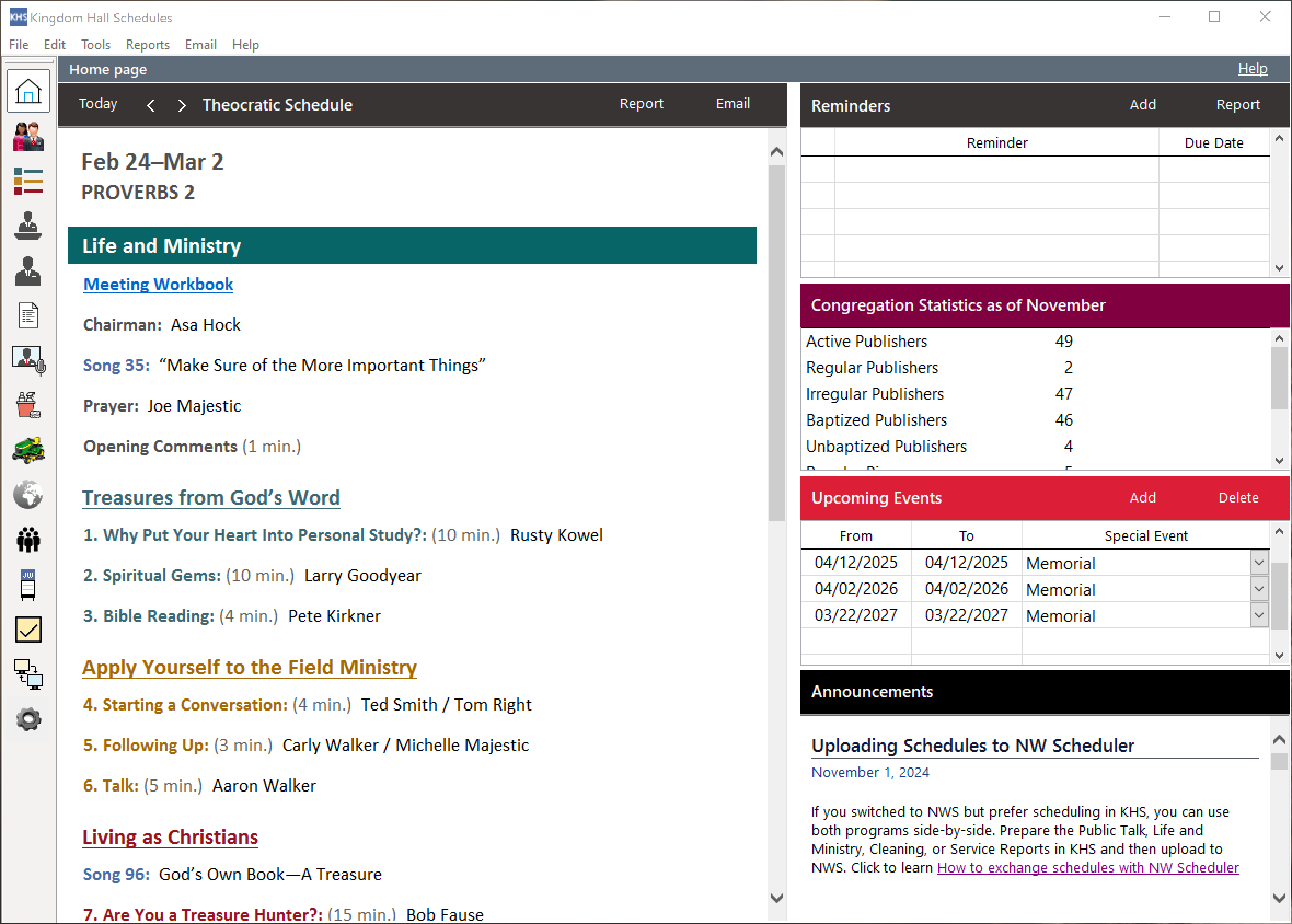Expand dropdown for 04/02/2026 Memorial event
This screenshot has width=1292, height=924.
tap(1259, 589)
